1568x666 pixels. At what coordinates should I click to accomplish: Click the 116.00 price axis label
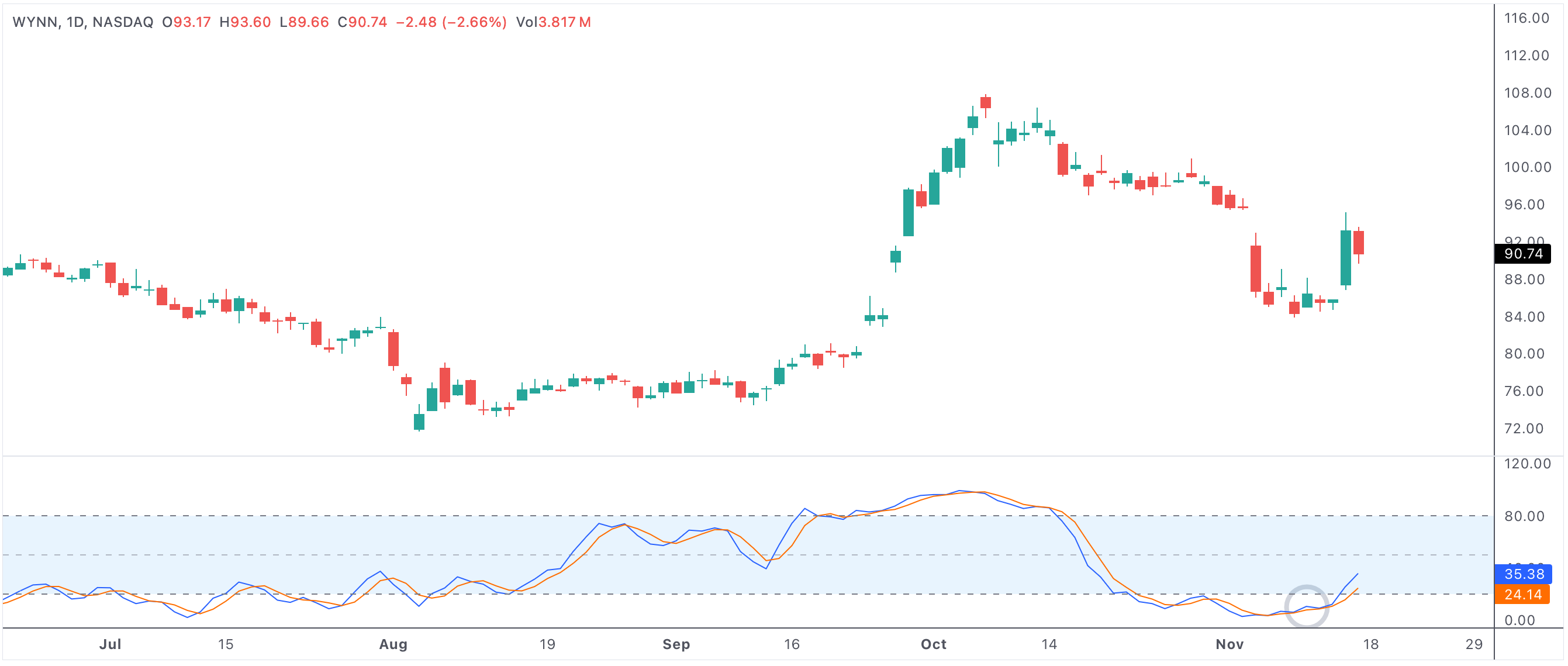pos(1526,18)
